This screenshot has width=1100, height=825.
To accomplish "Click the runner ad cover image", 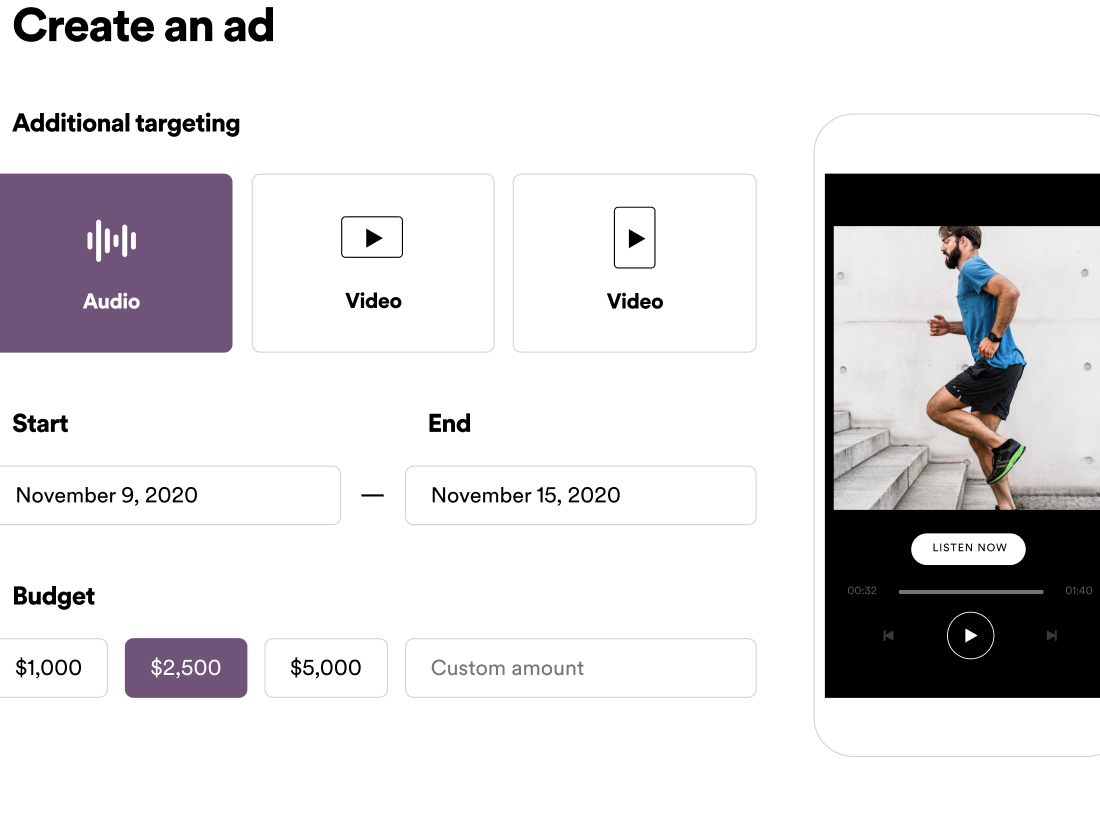I will pyautogui.click(x=966, y=368).
